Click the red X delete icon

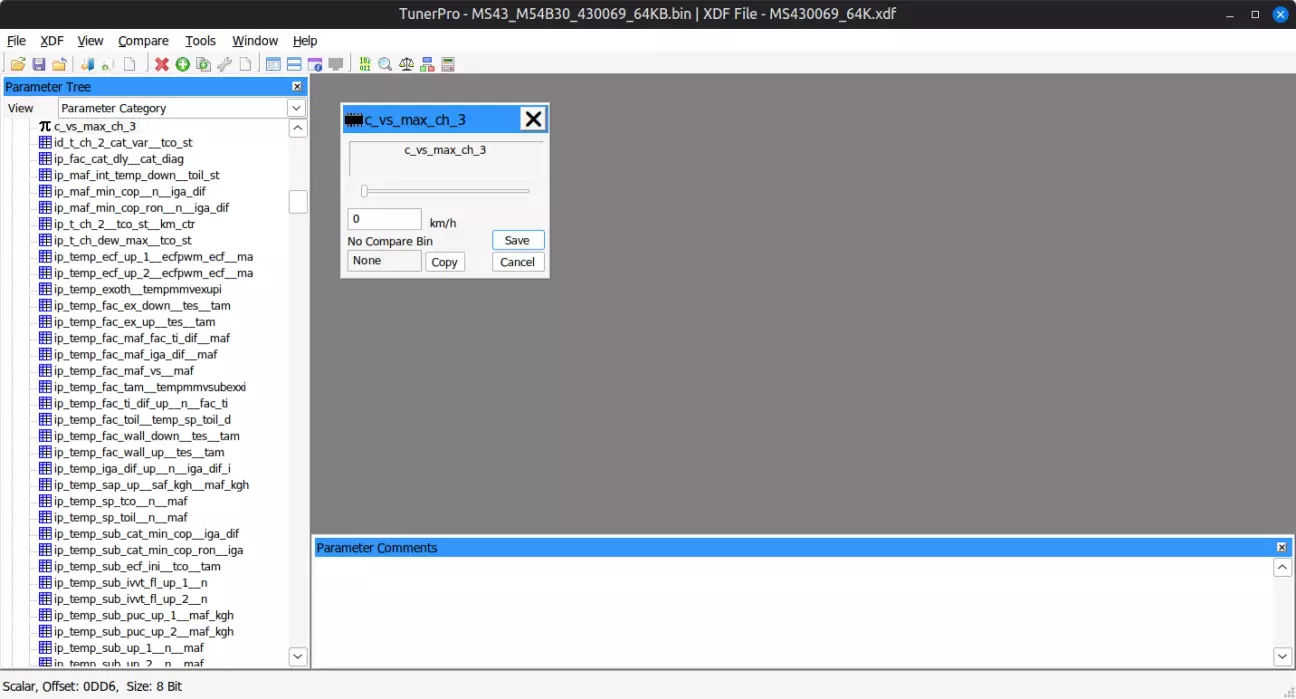(x=161, y=64)
